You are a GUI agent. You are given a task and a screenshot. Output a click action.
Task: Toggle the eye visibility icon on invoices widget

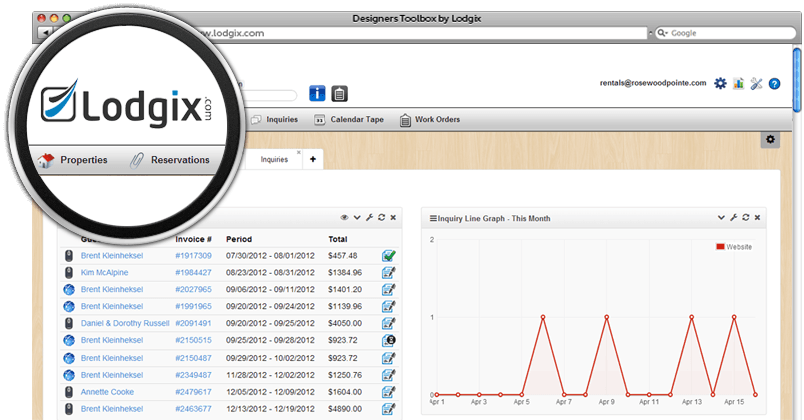coord(345,217)
